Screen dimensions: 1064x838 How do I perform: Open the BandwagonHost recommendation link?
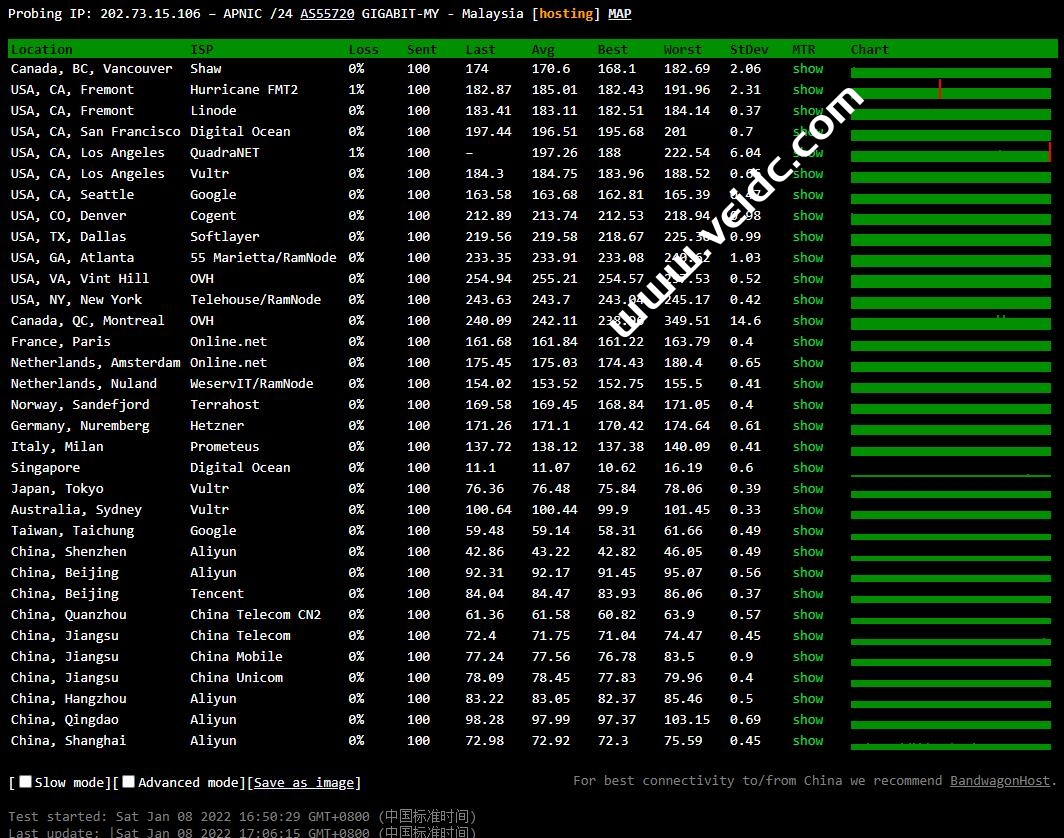coord(1000,781)
